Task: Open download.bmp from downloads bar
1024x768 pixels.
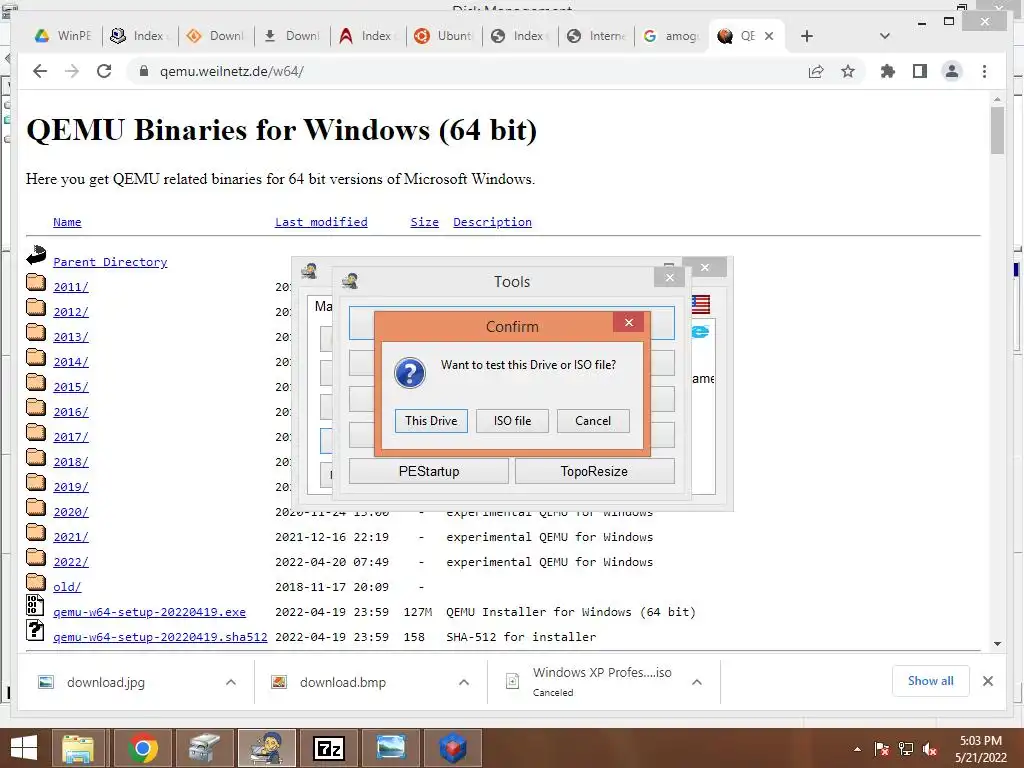Action: [343, 682]
